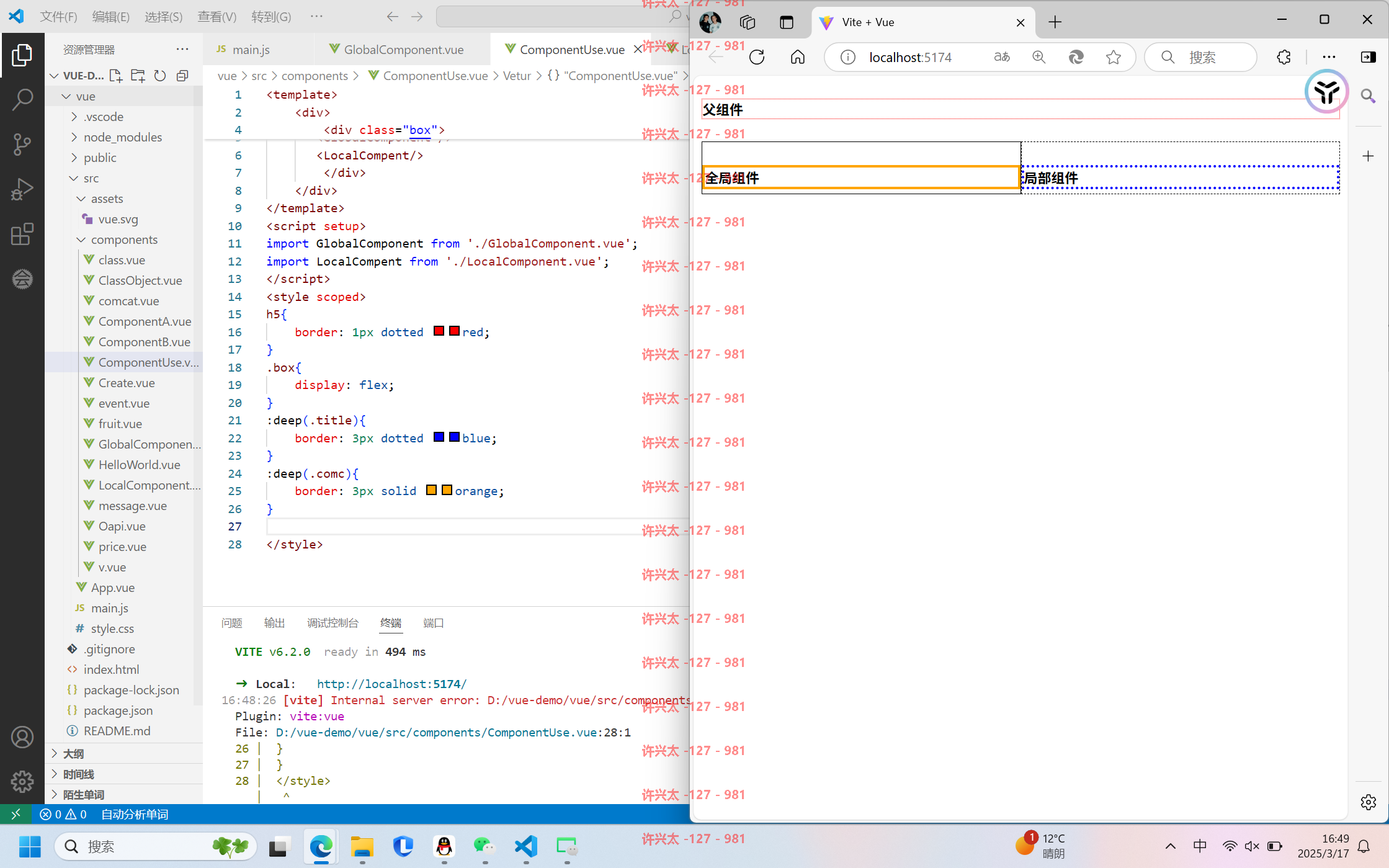This screenshot has width=1389, height=868.
Task: Open the browser profile avatar
Action: click(710, 22)
